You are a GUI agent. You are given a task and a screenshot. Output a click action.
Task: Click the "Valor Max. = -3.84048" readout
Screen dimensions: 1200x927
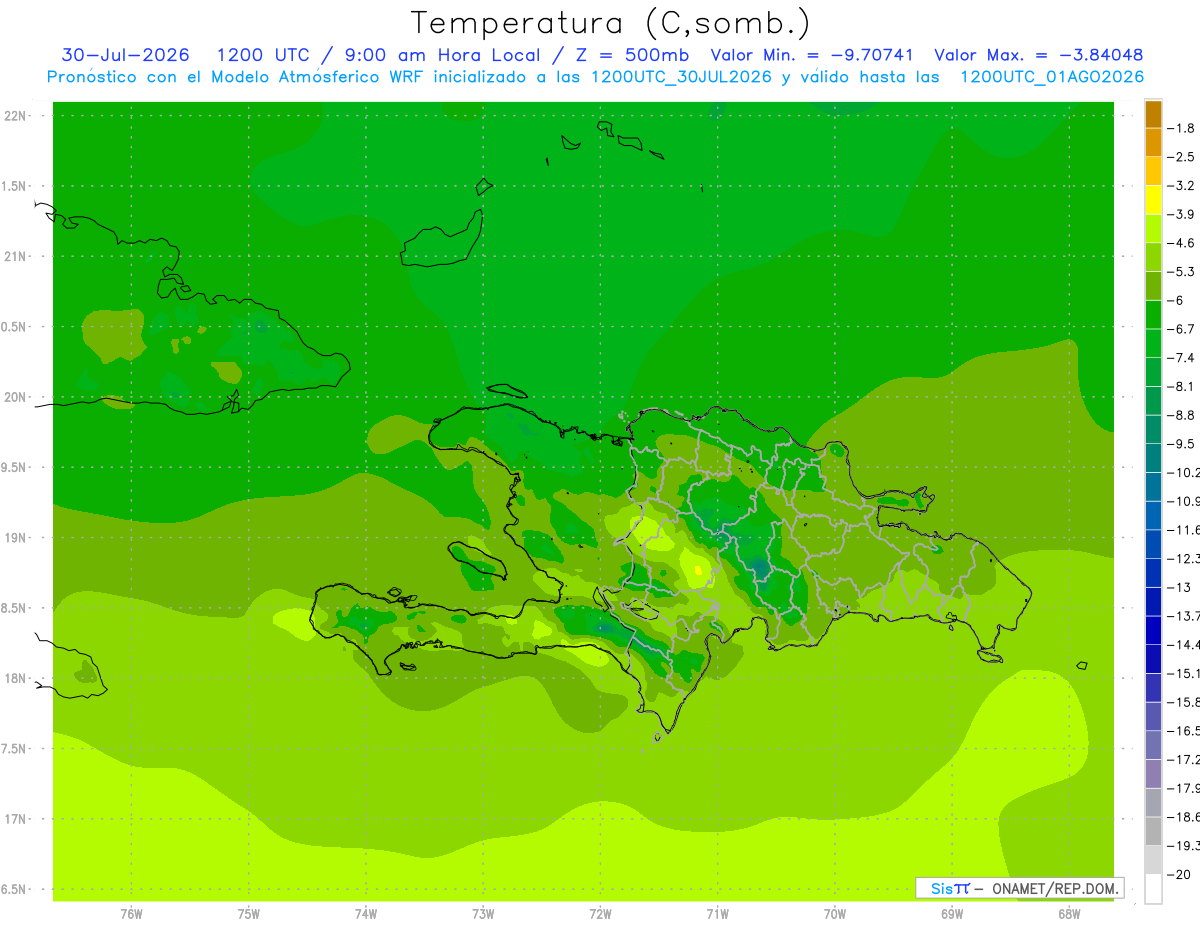(1039, 56)
